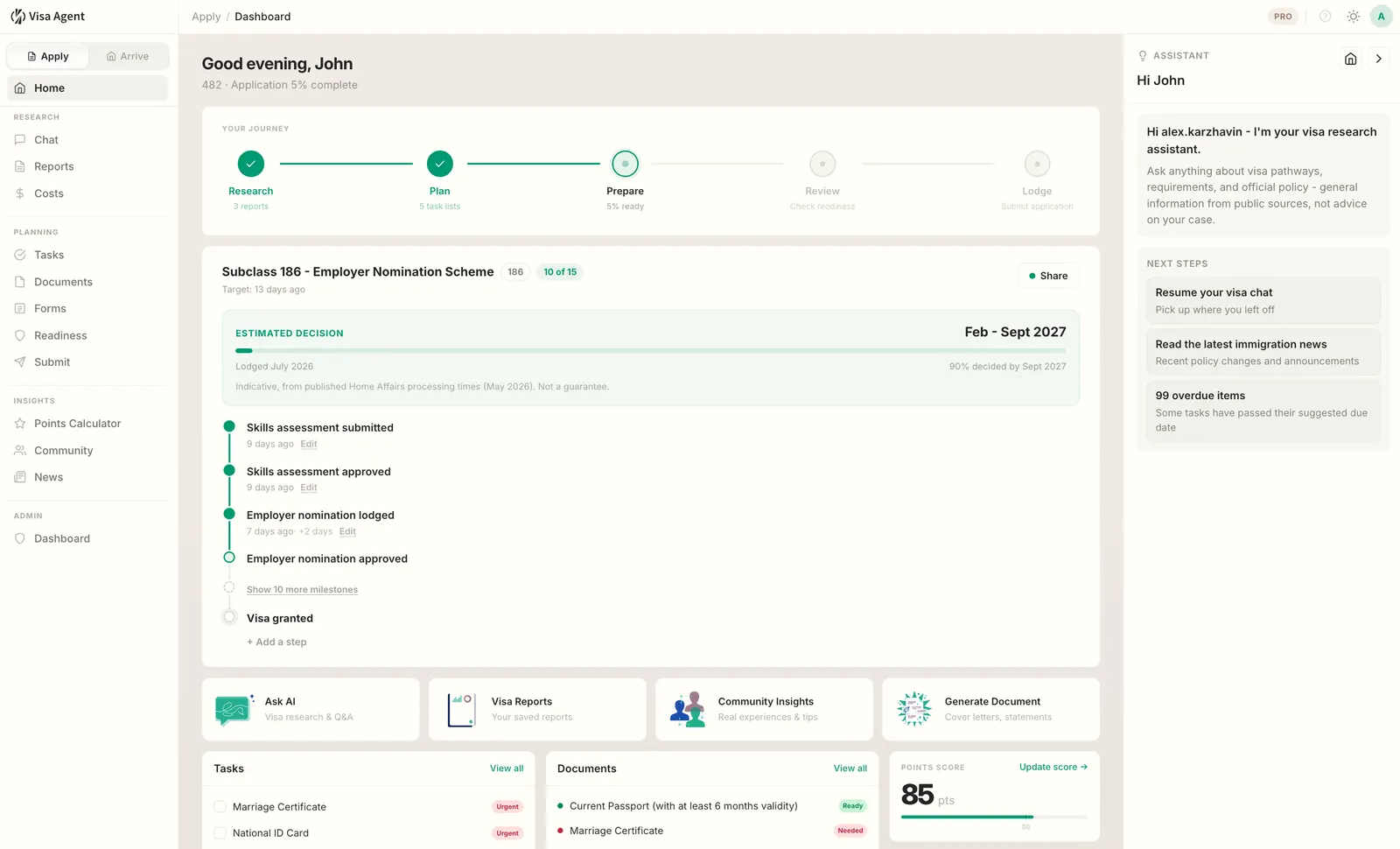Screen dimensions: 1400x849
Task: Toggle the Skills assessment submitted milestone dot
Action: tap(229, 426)
